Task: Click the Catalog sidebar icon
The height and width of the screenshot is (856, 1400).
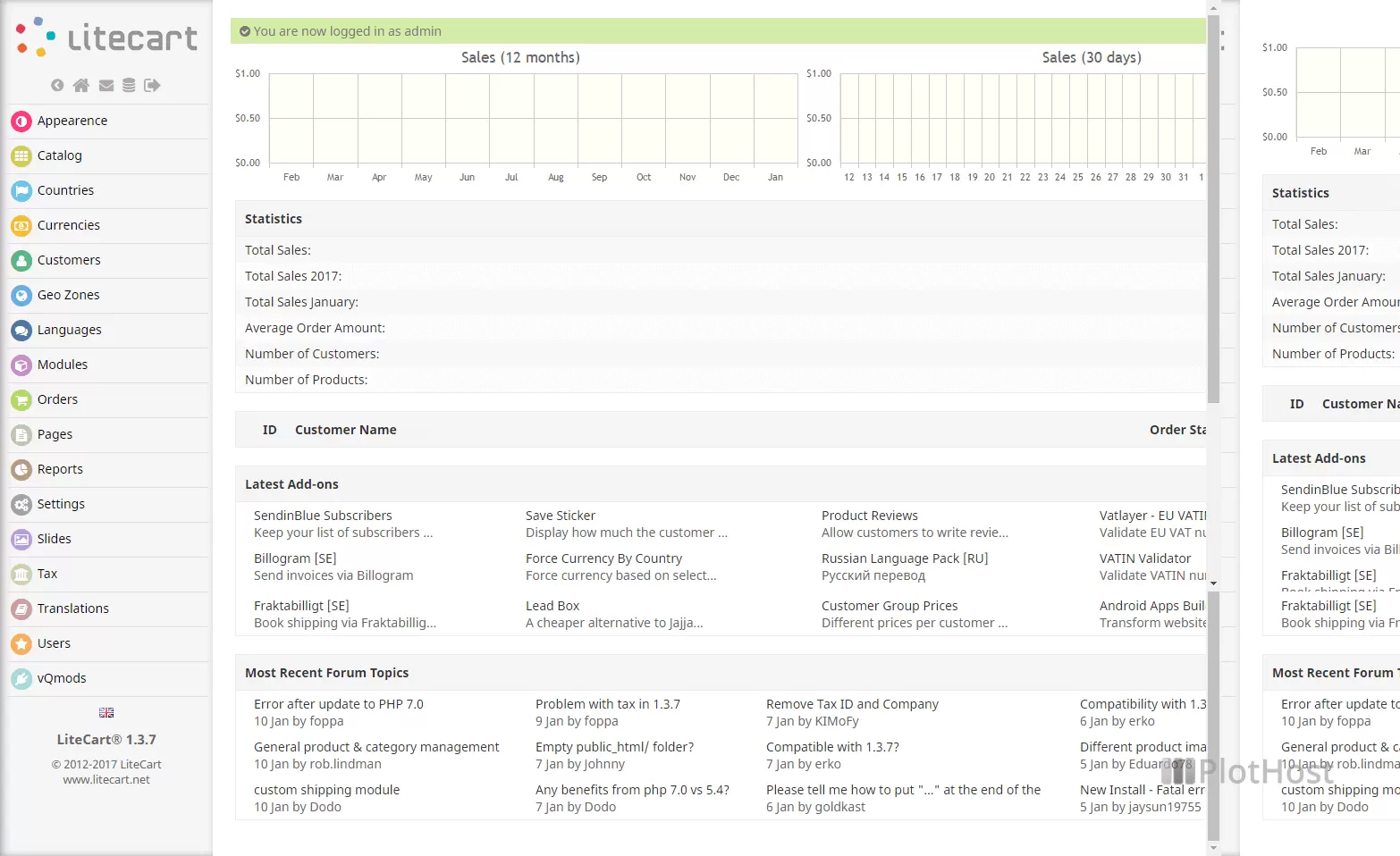Action: coord(21,155)
